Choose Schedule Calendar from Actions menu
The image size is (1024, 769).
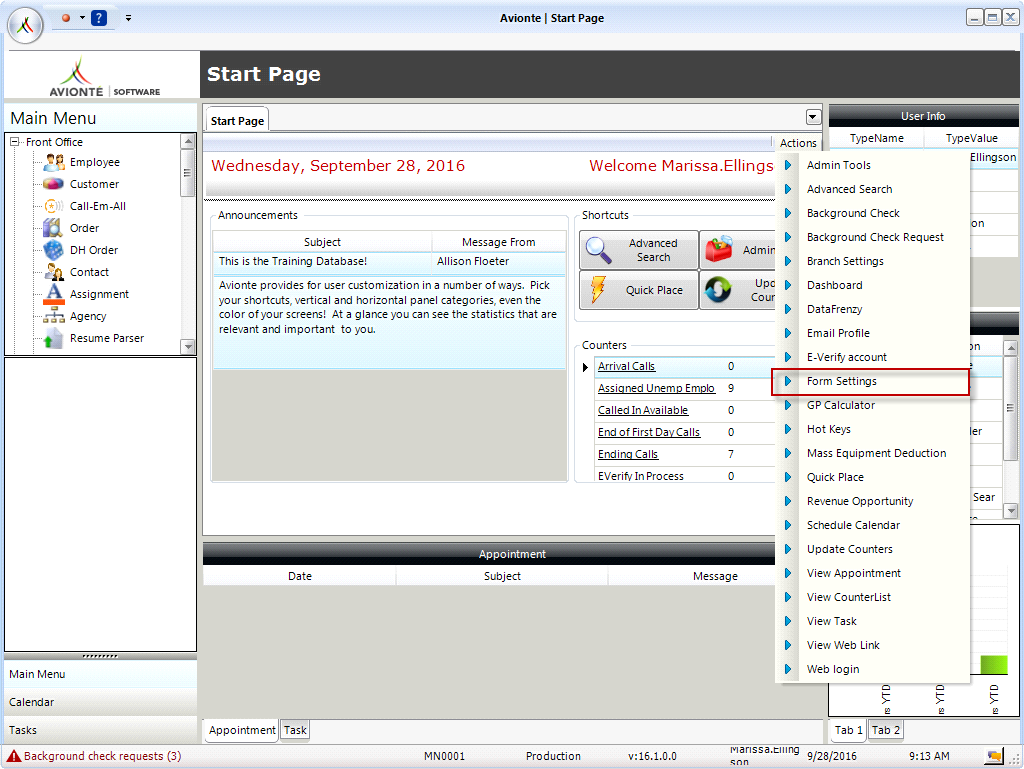(853, 526)
